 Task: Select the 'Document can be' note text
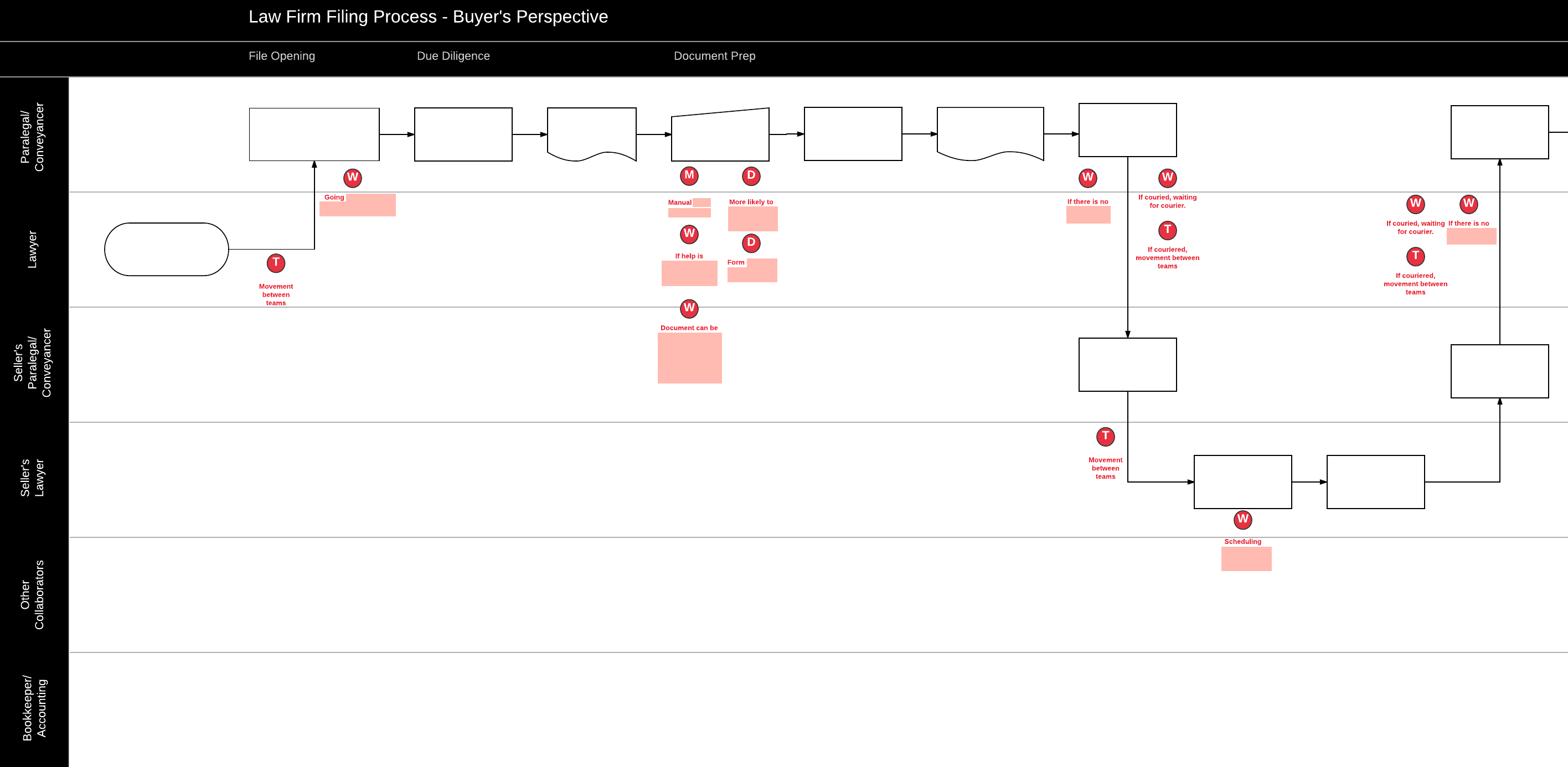[689, 328]
